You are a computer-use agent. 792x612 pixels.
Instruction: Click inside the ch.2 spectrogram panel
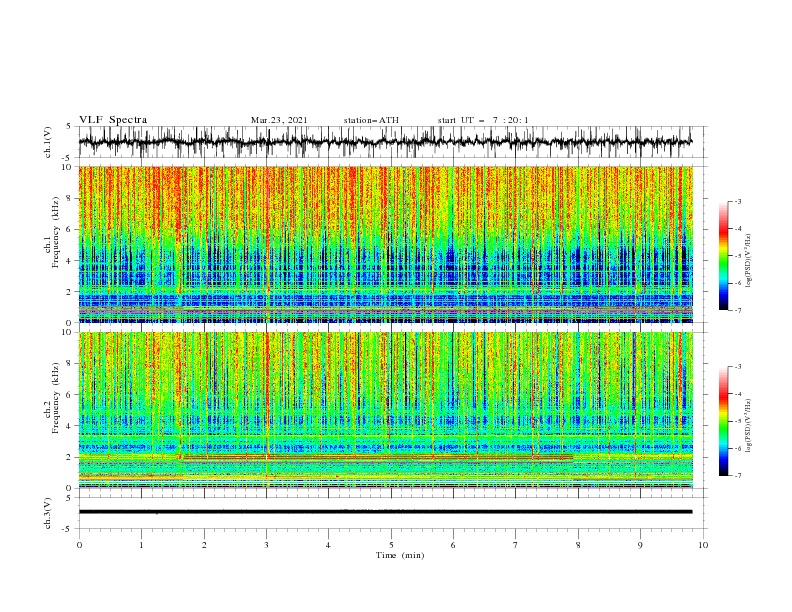point(385,410)
